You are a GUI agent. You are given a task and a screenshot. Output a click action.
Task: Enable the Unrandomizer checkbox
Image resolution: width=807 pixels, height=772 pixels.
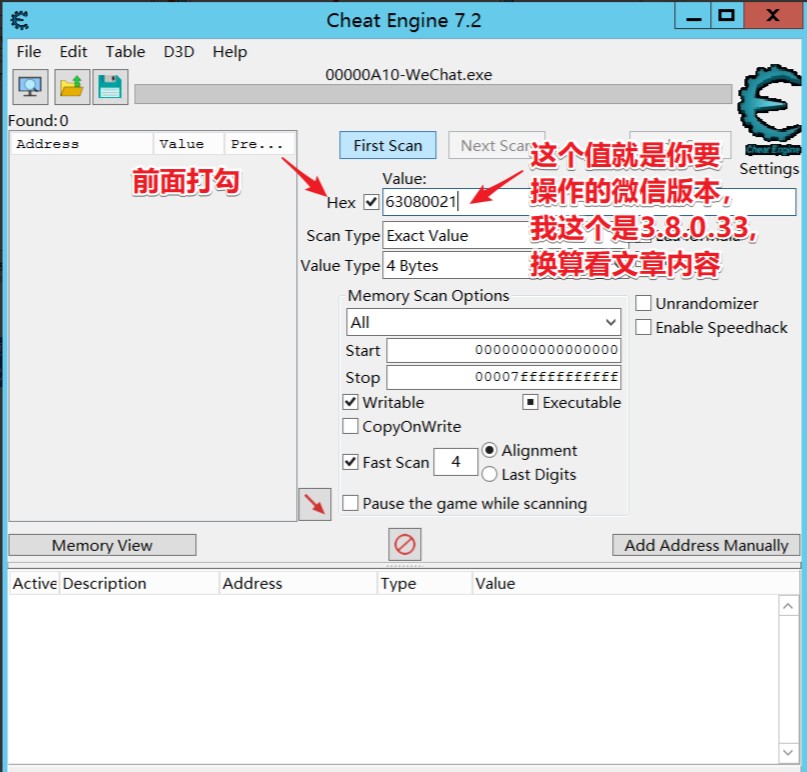tap(644, 303)
